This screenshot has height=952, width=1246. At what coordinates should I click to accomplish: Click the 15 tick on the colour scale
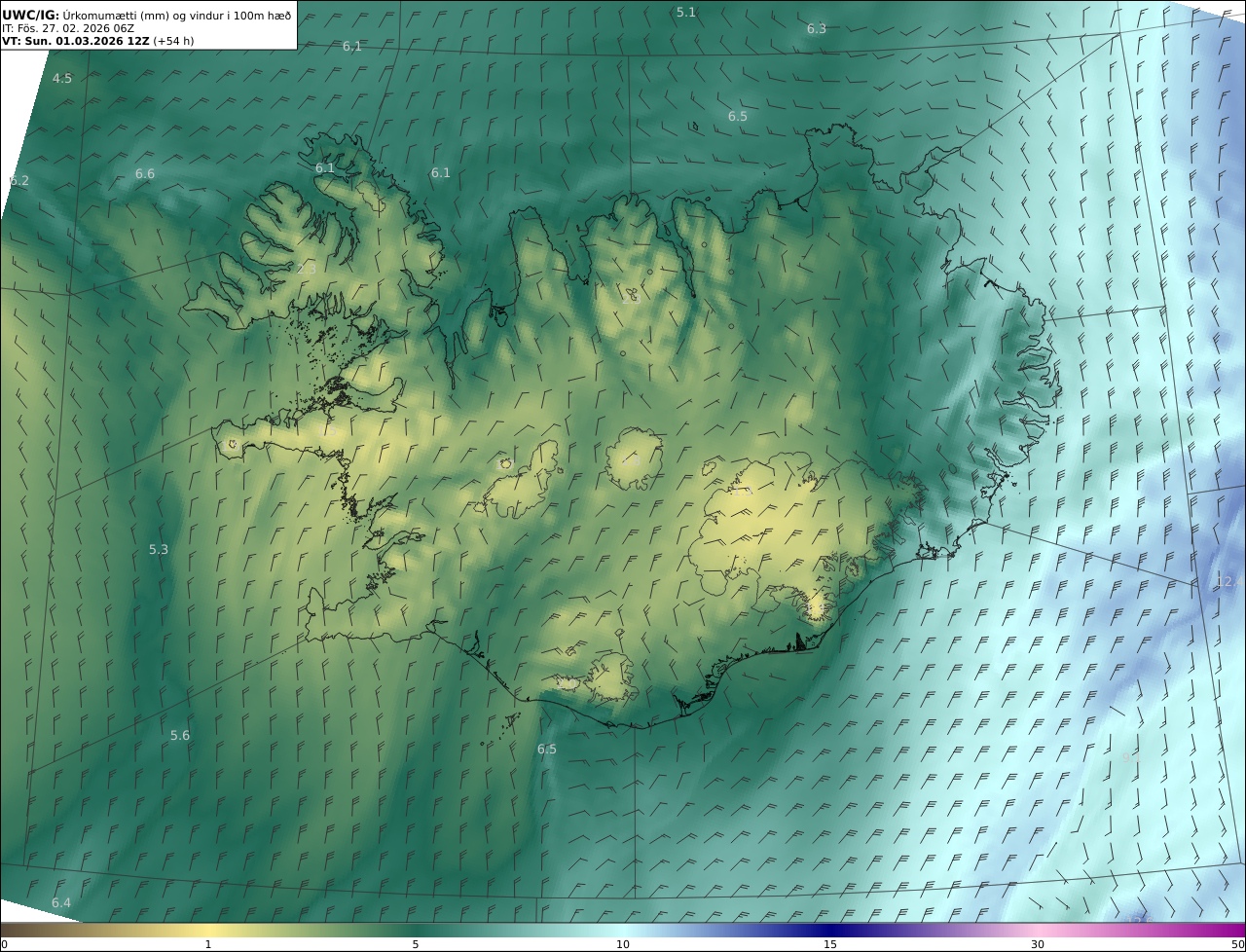(830, 944)
